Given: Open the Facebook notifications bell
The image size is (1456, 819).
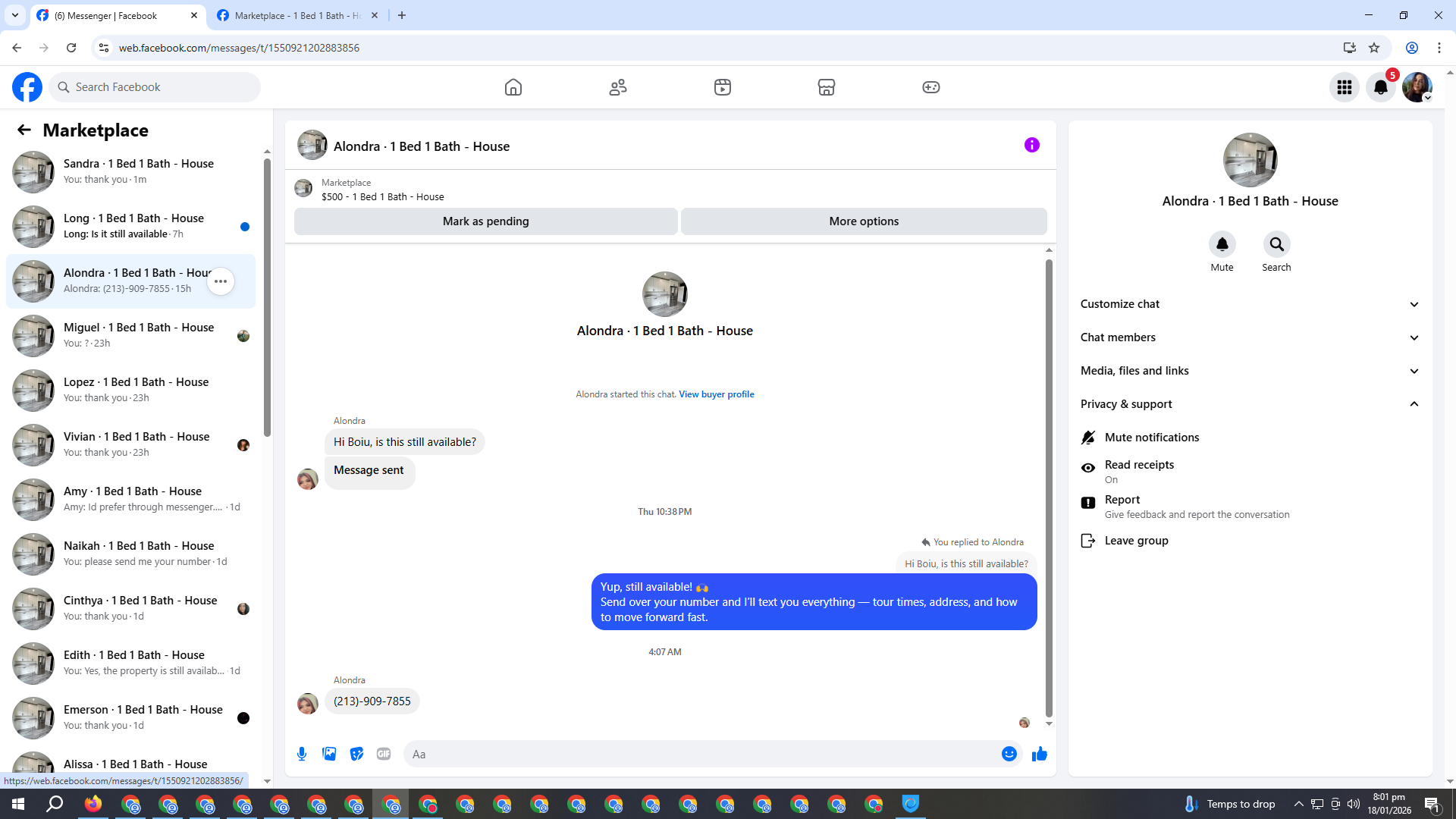Looking at the screenshot, I should pyautogui.click(x=1380, y=87).
